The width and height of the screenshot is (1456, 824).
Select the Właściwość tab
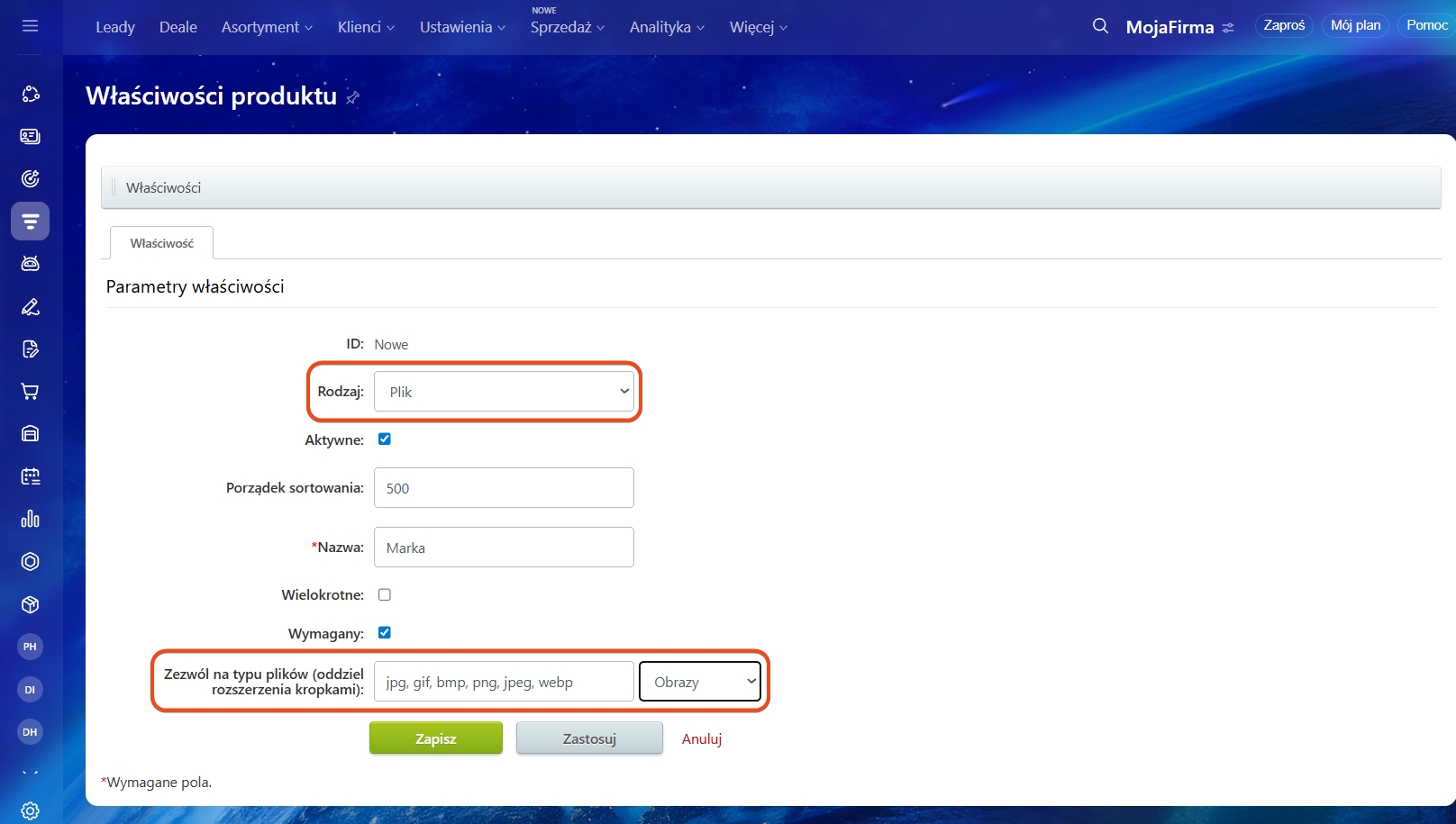[161, 243]
